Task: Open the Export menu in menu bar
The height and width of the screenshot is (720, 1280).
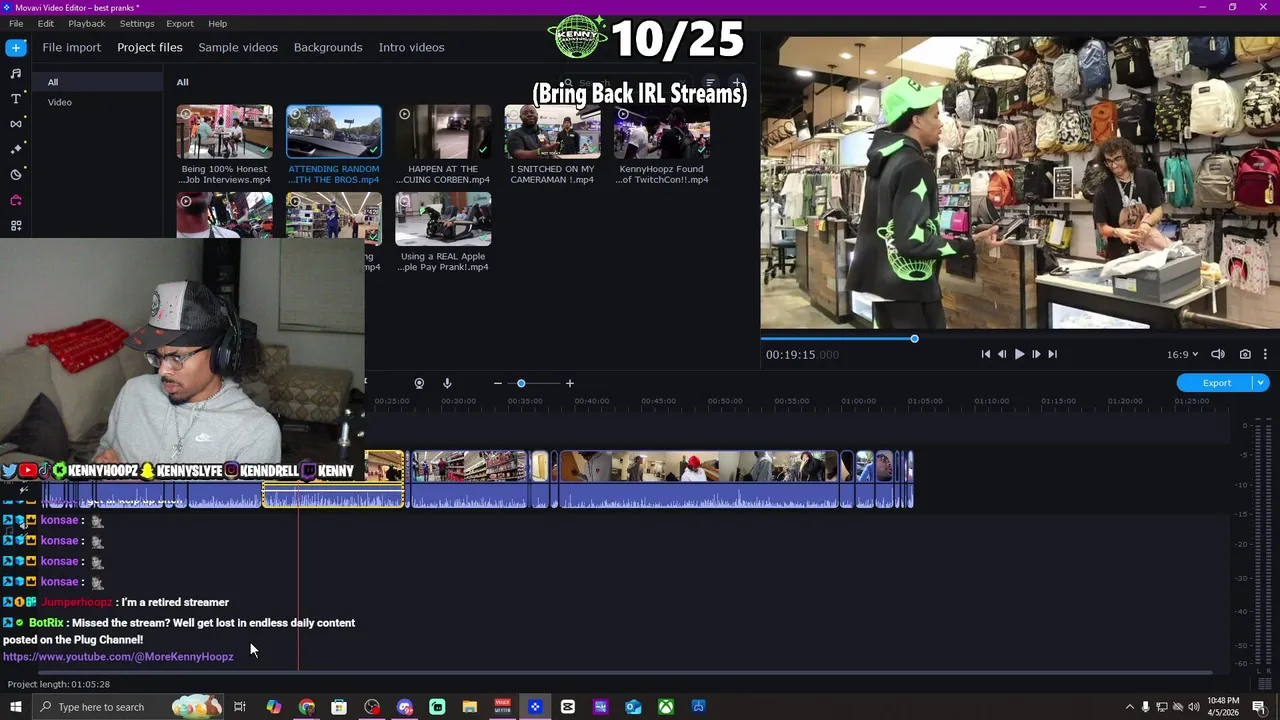Action: point(180,23)
